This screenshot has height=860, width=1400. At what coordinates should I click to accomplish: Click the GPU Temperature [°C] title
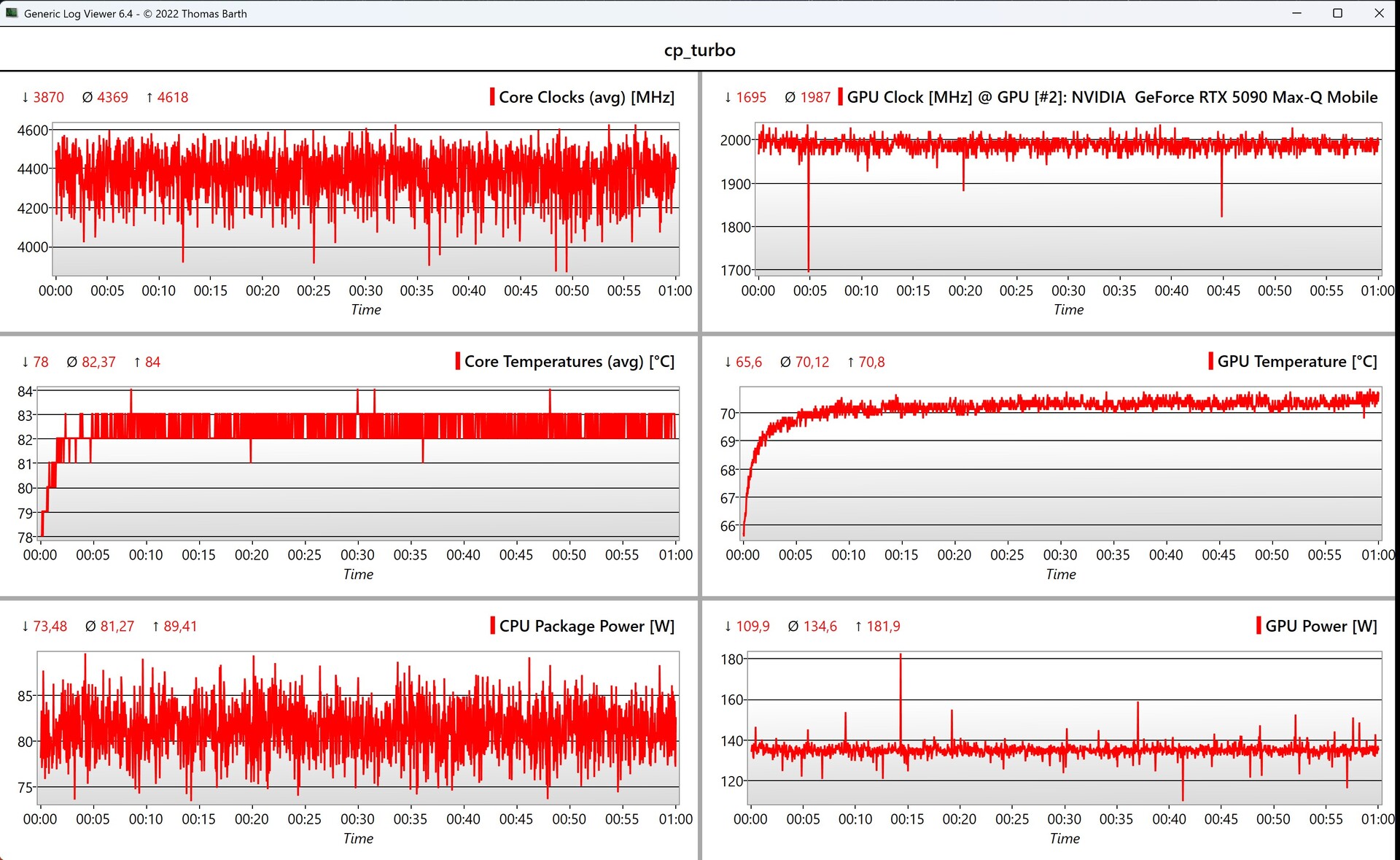[x=1296, y=361]
